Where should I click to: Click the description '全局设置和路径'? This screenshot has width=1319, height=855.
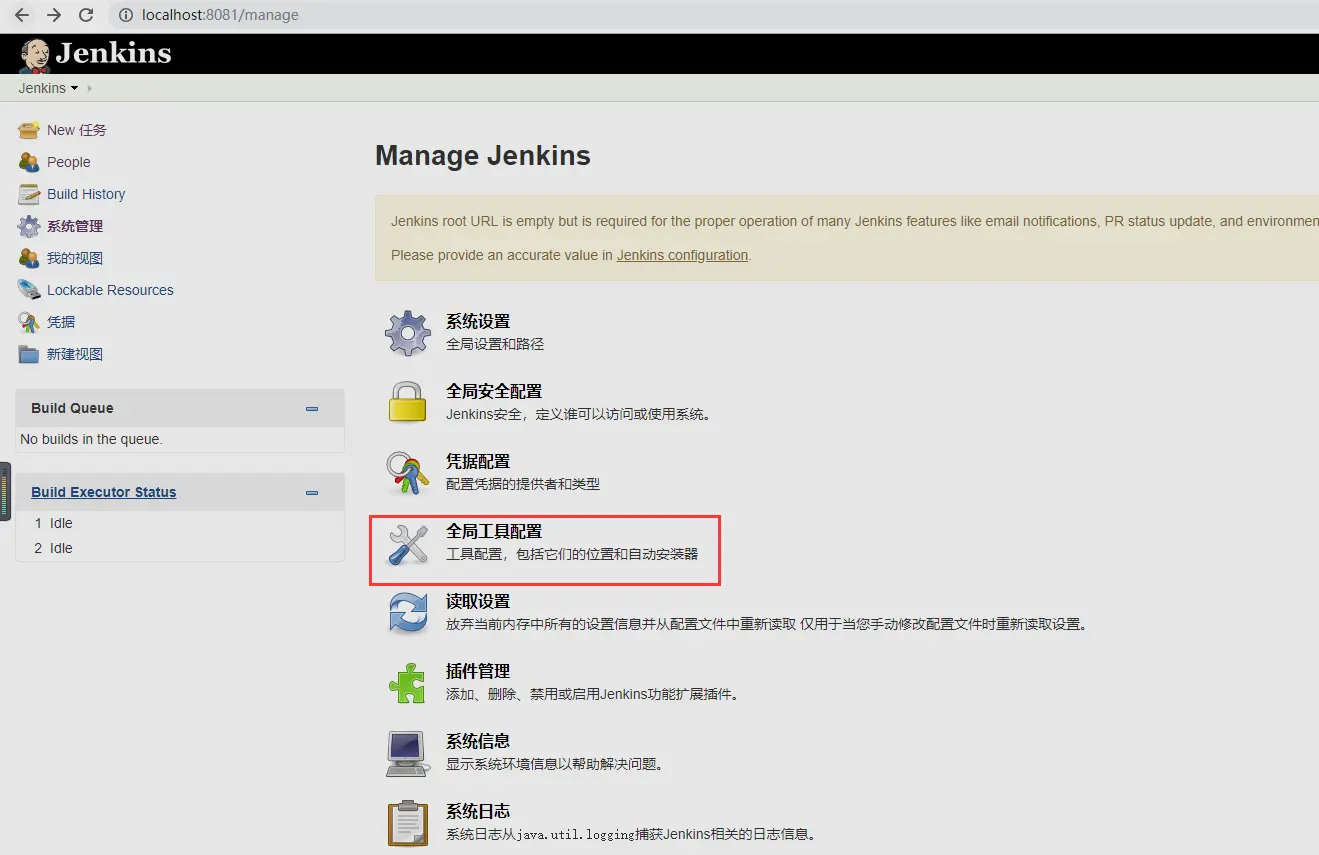[495, 344]
